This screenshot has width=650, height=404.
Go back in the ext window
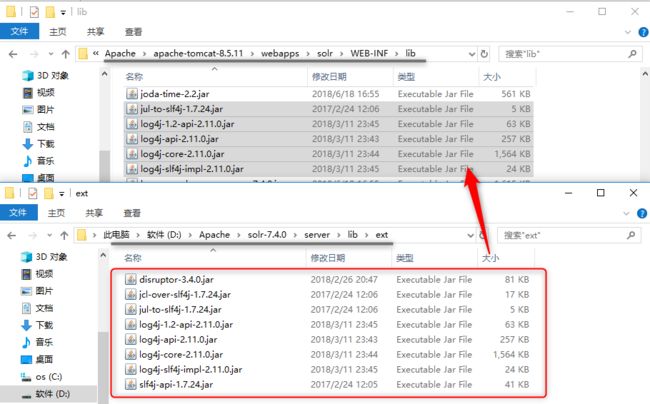tap(12, 235)
